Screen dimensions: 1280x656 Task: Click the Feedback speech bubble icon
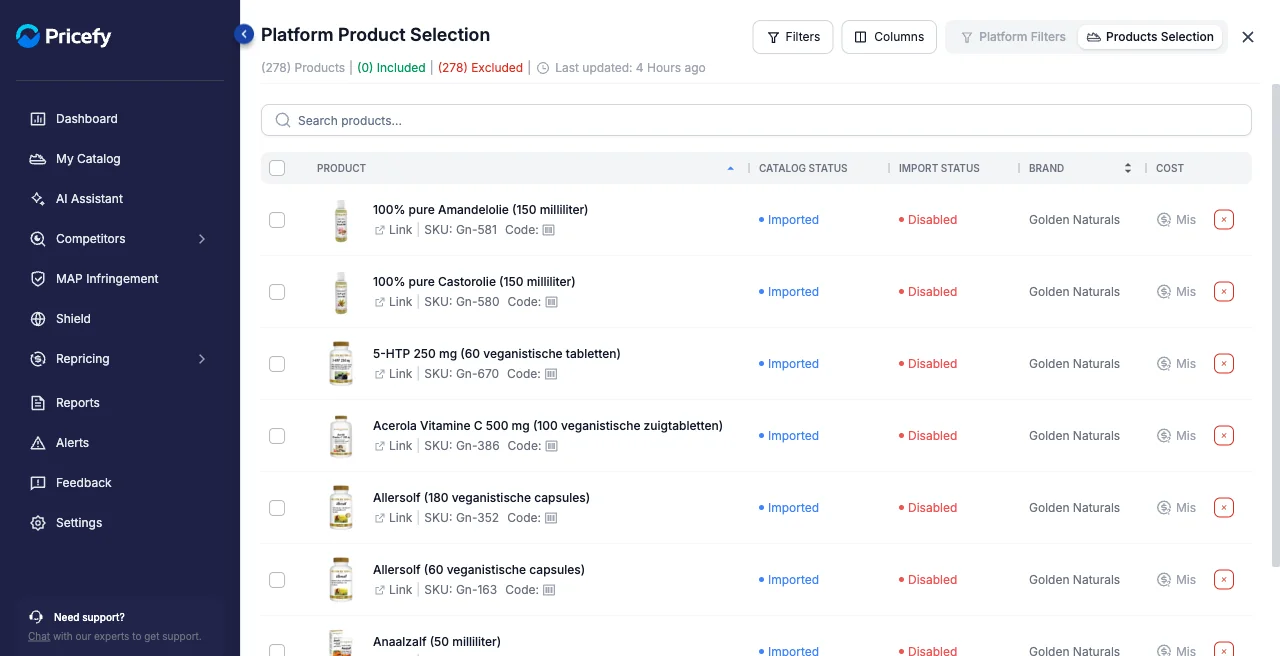(38, 483)
